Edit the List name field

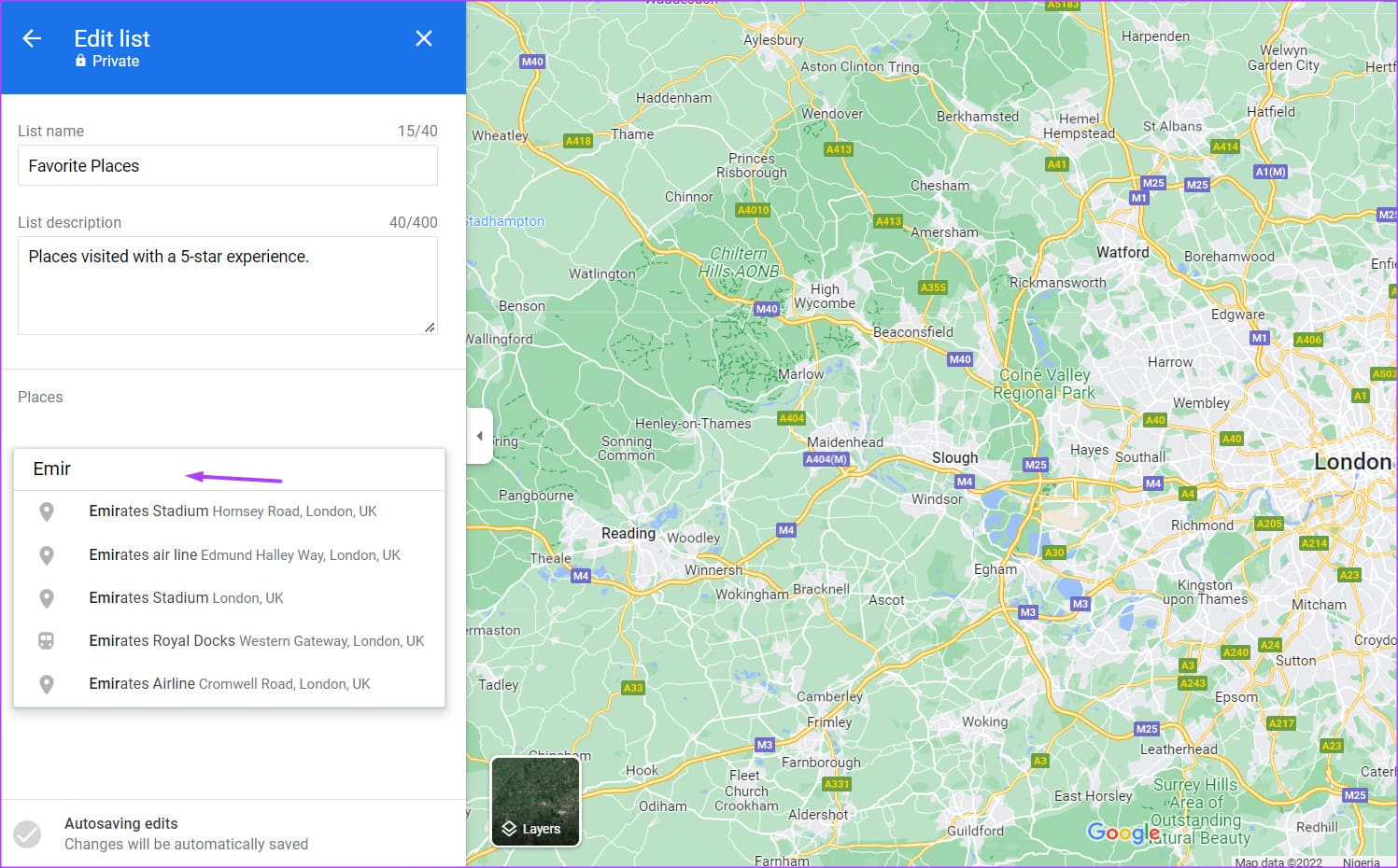pos(228,166)
